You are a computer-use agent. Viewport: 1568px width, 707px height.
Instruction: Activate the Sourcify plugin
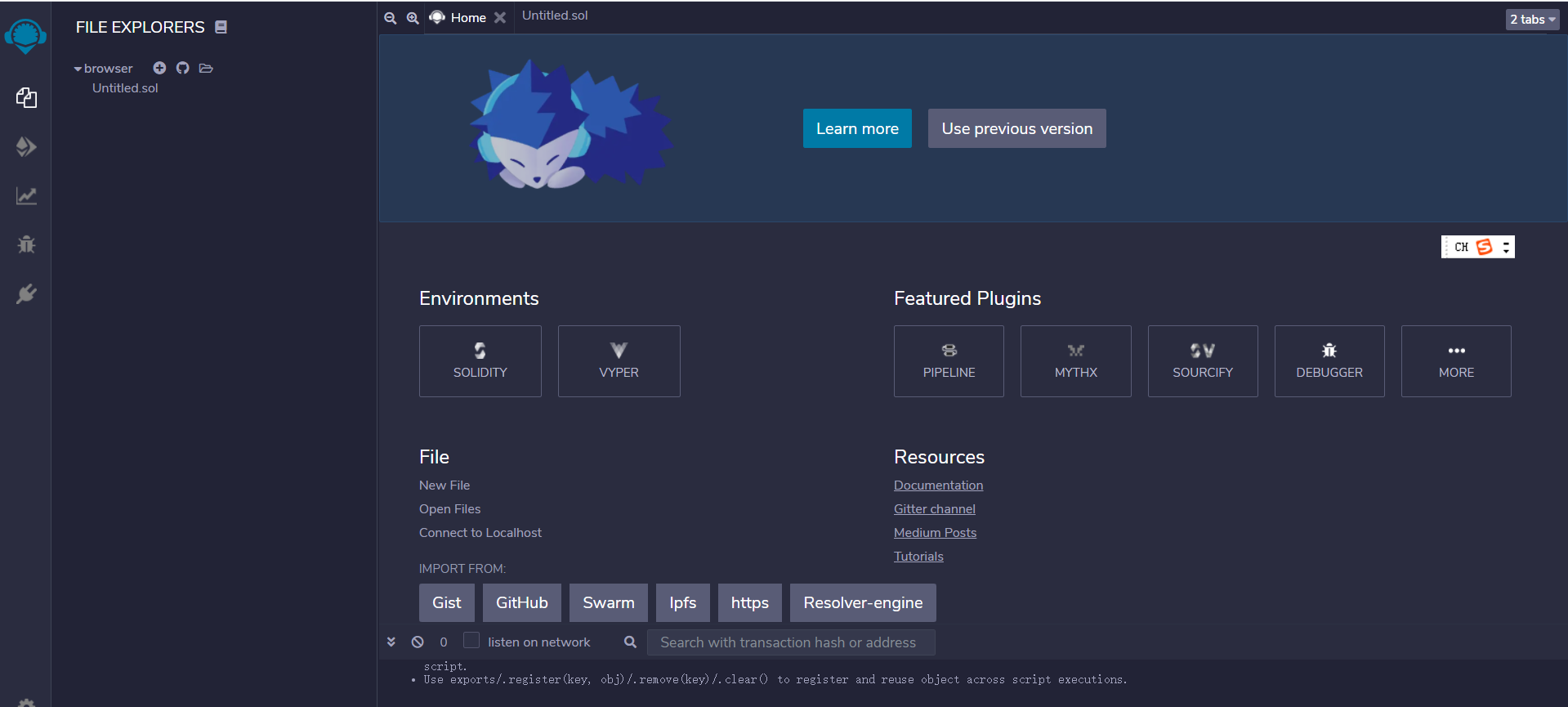(x=1203, y=361)
